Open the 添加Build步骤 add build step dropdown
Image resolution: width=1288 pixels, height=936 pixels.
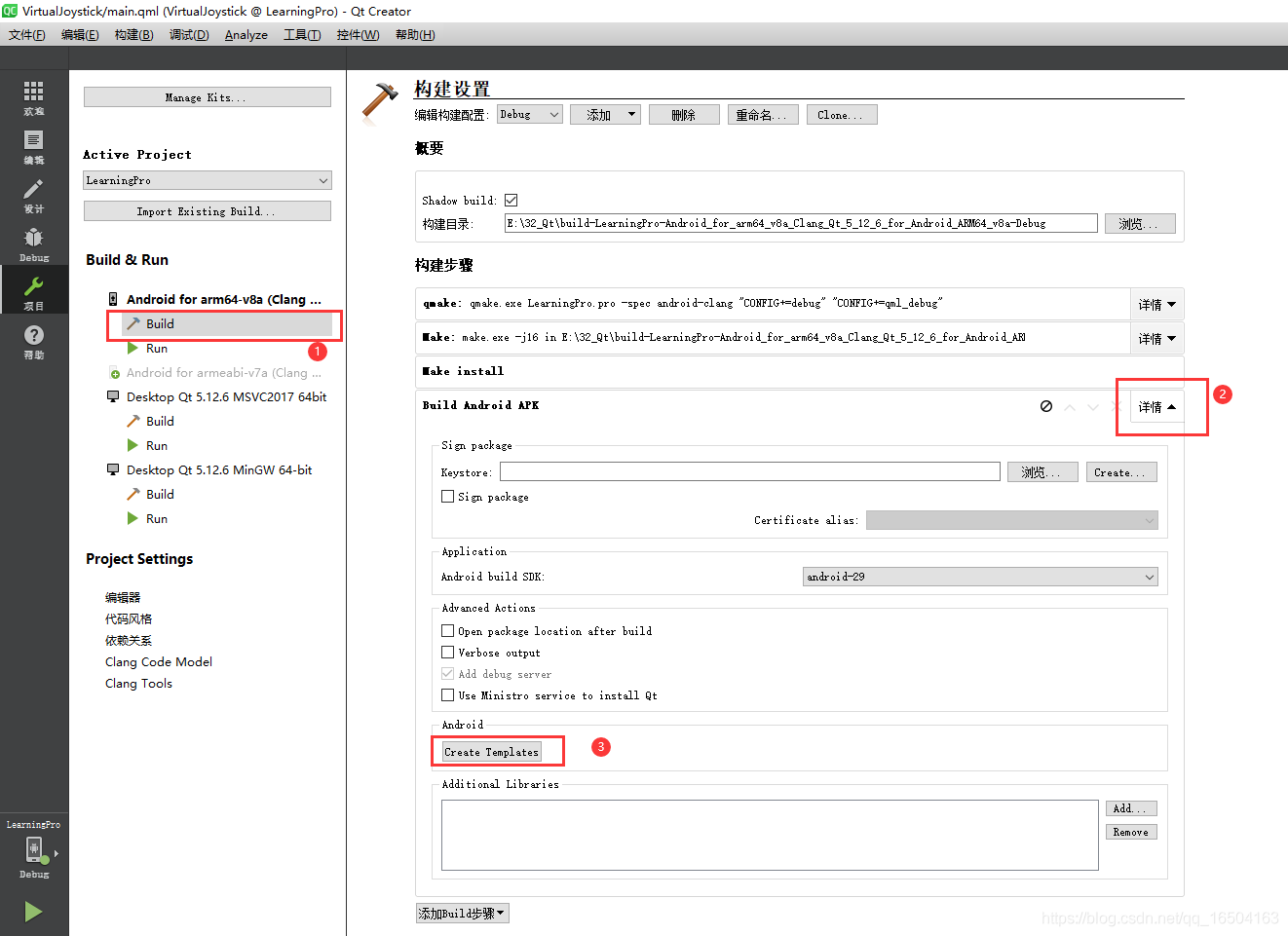(x=463, y=913)
